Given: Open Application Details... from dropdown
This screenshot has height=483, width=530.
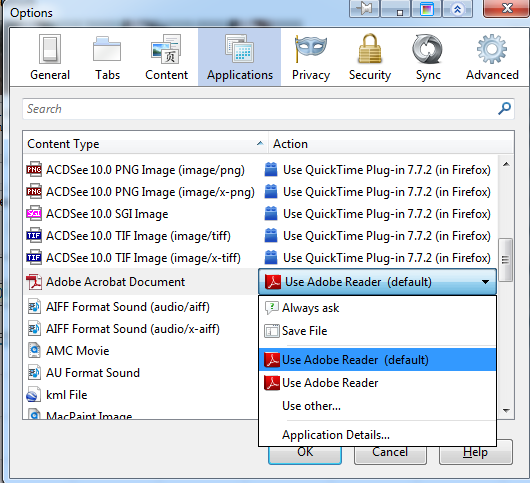Looking at the screenshot, I should [x=378, y=435].
